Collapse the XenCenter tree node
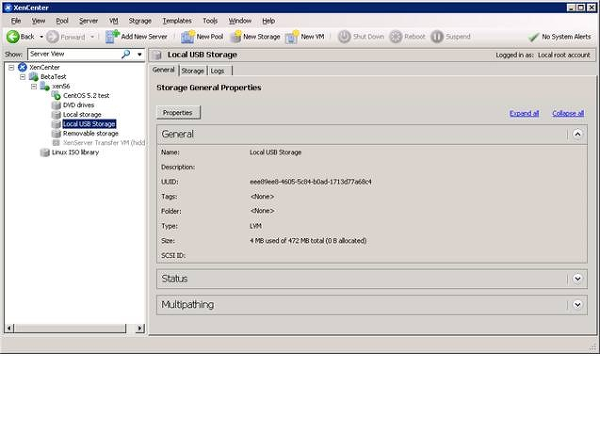This screenshot has width=600, height=433. tap(11, 67)
